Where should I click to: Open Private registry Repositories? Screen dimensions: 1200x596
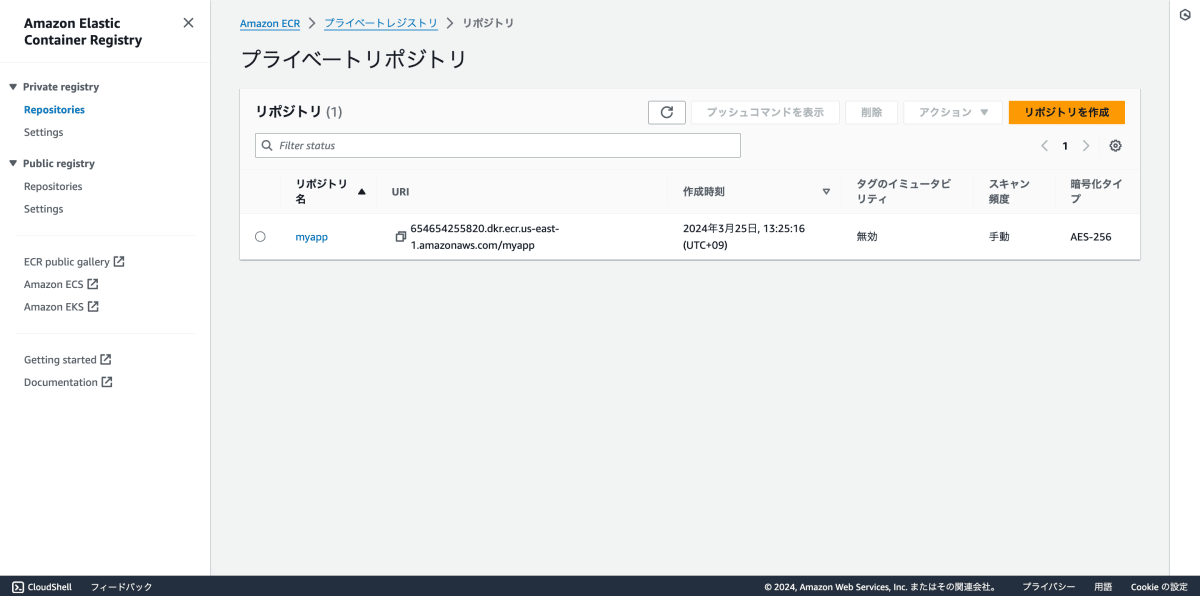(54, 110)
